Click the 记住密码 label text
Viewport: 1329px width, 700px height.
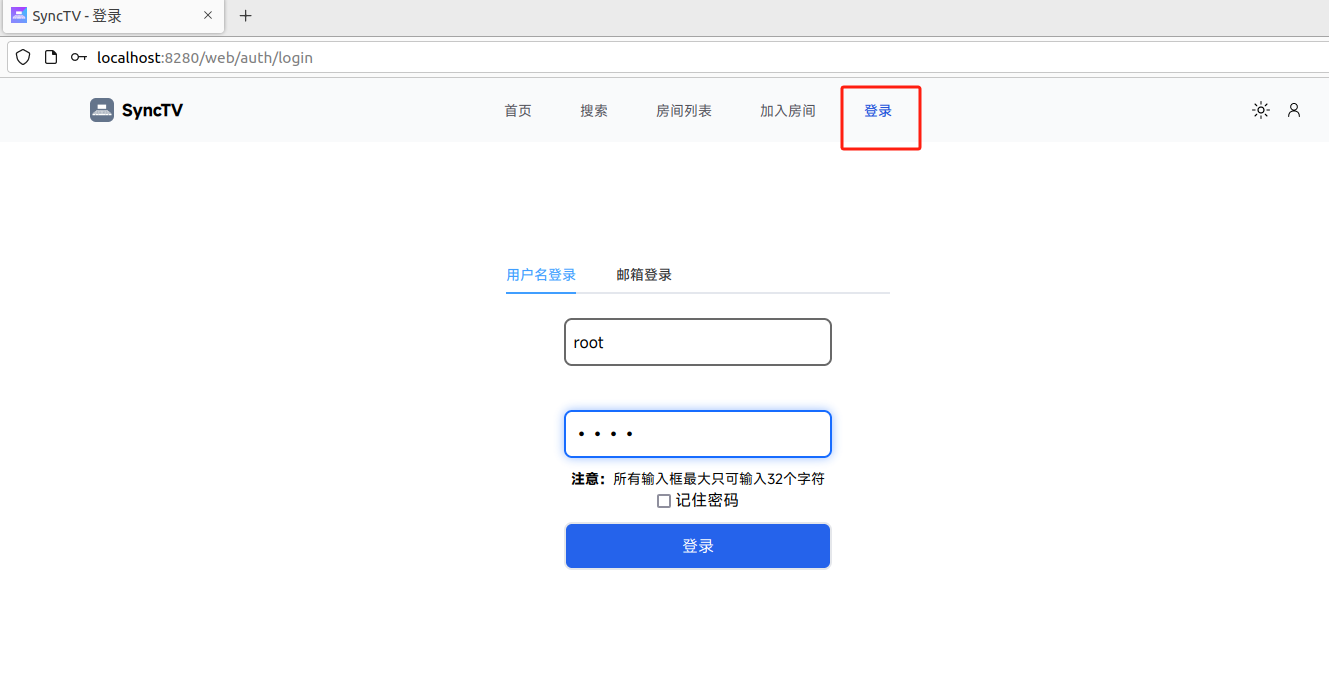[x=707, y=501]
